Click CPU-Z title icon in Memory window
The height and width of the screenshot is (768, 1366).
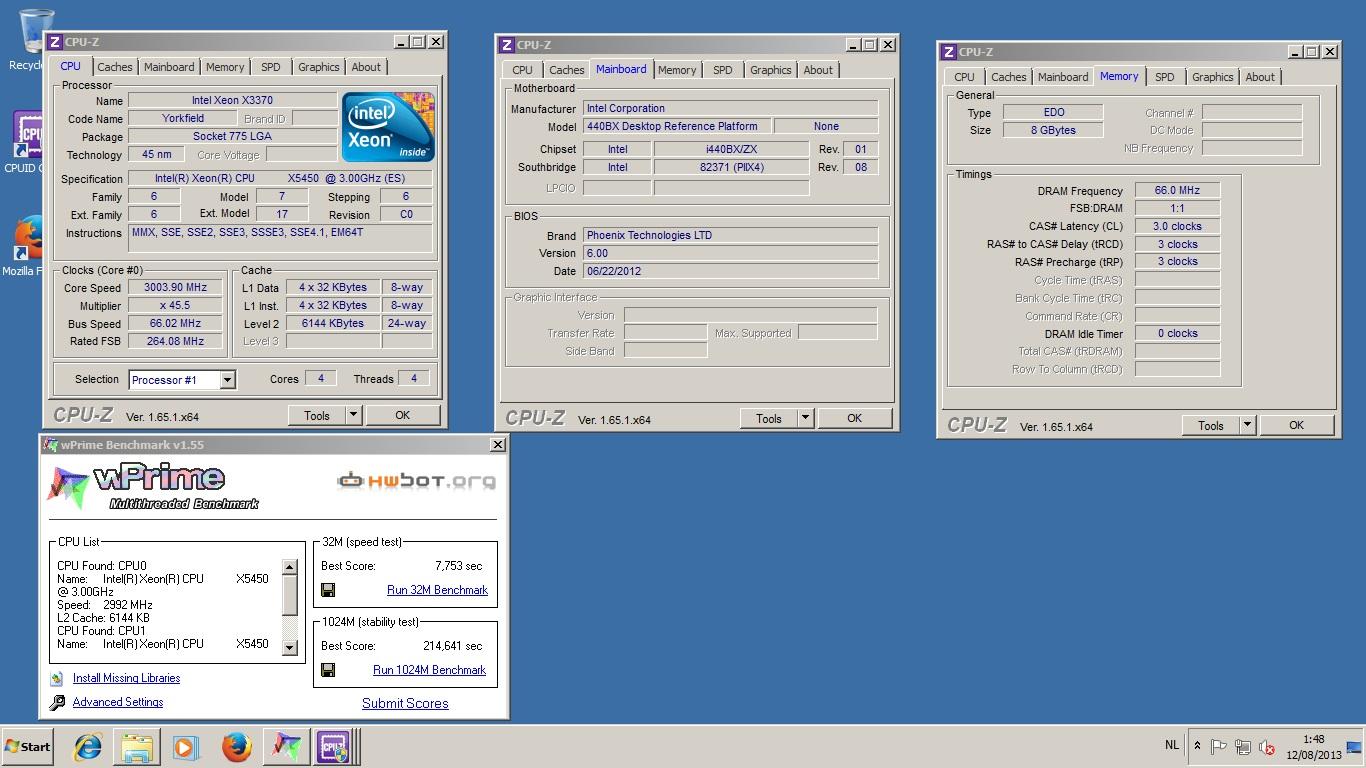[948, 52]
